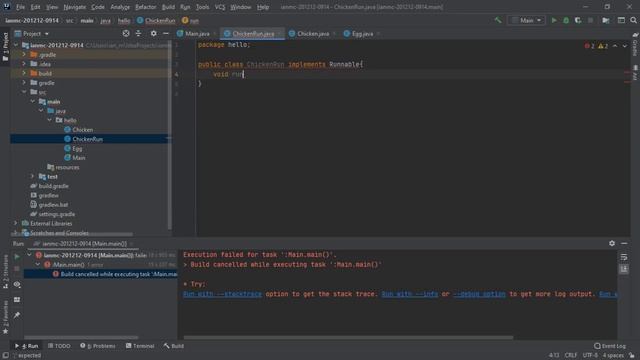Open the Main run configuration dropdown
Screen dimensions: 640x360
click(527, 20)
